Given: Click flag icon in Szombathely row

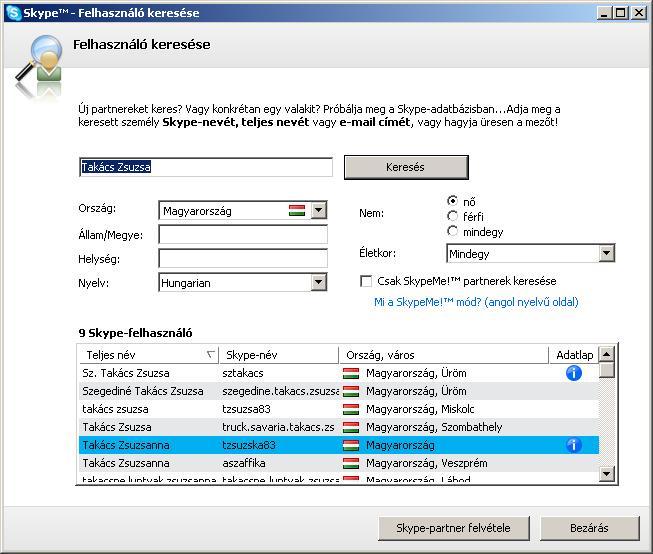Looking at the screenshot, I should coord(351,427).
